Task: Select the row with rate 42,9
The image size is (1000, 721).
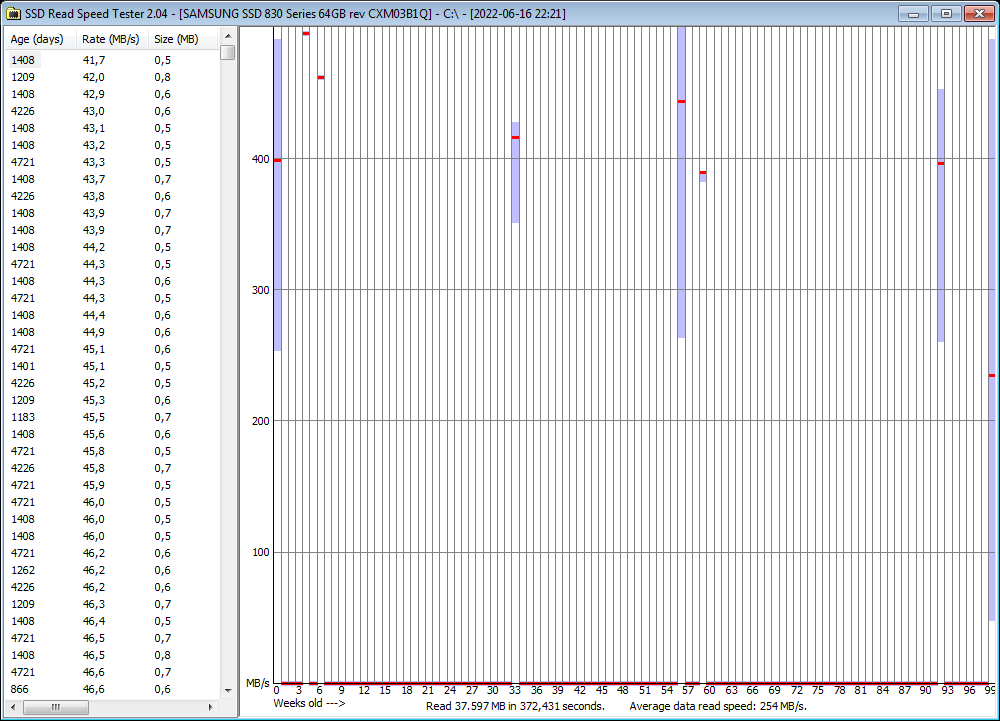Action: 112,94
